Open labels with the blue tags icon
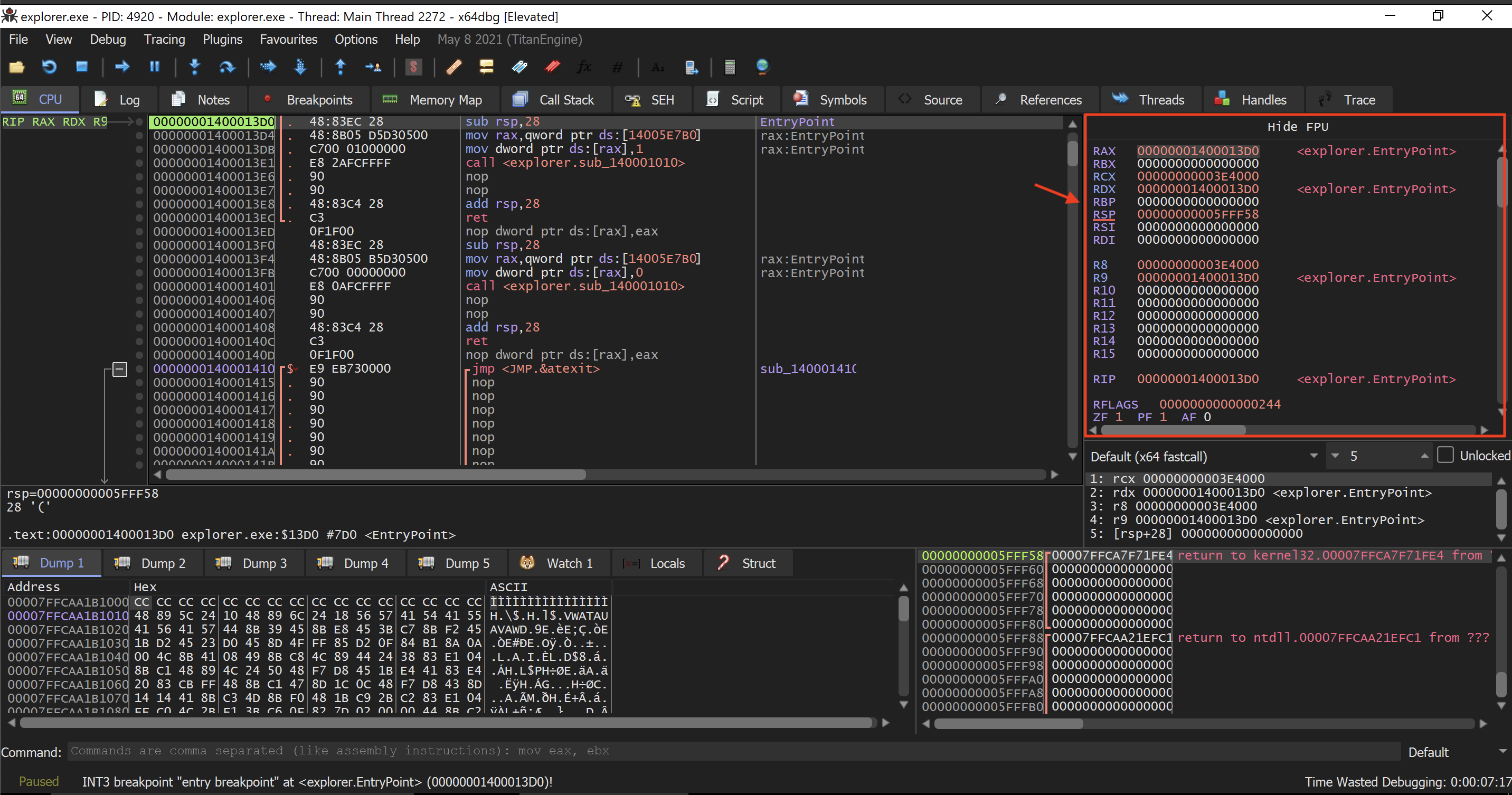Viewport: 1512px width, 795px height. (x=519, y=67)
